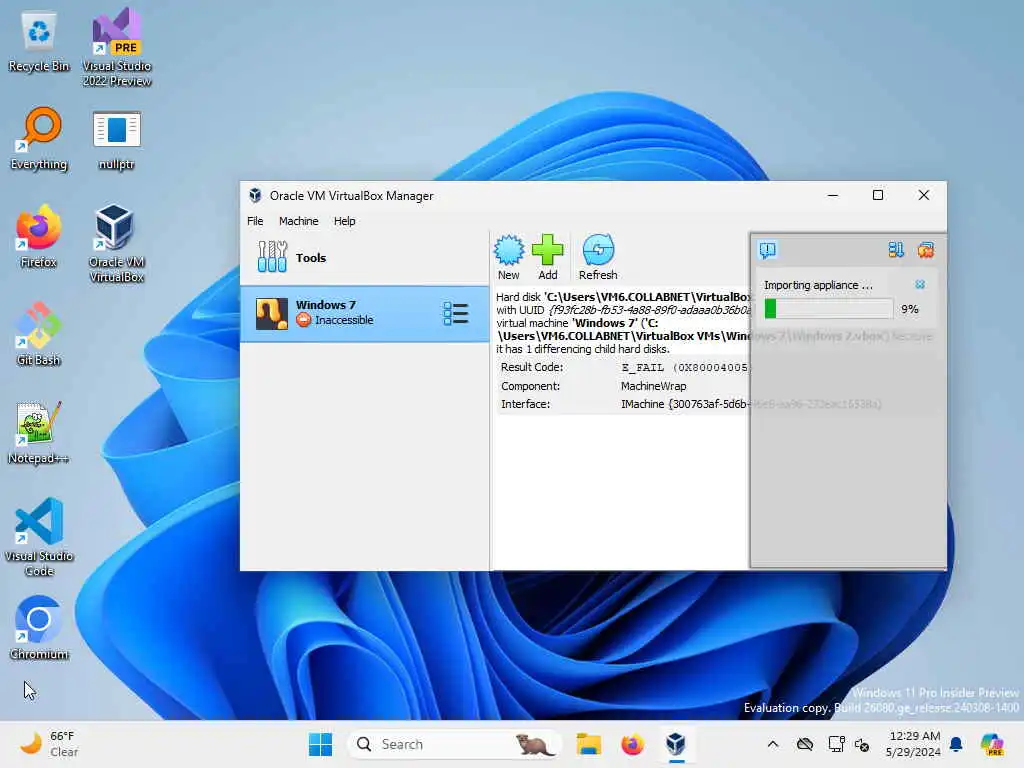This screenshot has height=768, width=1024.
Task: Open File Explorer from taskbar
Action: click(588, 744)
